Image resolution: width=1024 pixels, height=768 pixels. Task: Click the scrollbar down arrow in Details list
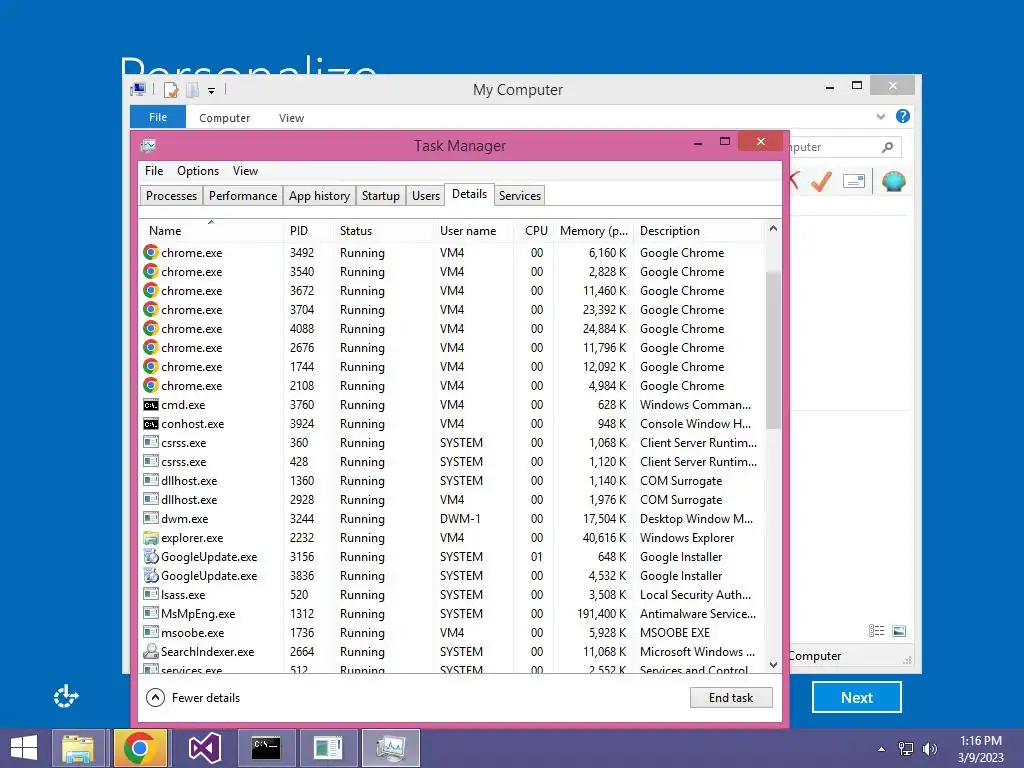pyautogui.click(x=773, y=664)
